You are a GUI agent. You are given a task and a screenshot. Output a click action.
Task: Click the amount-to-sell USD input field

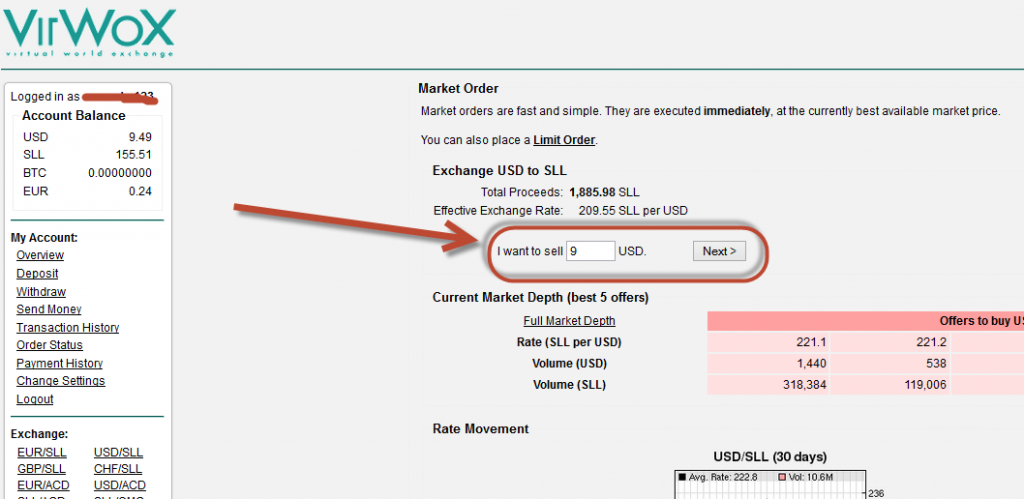[x=590, y=251]
